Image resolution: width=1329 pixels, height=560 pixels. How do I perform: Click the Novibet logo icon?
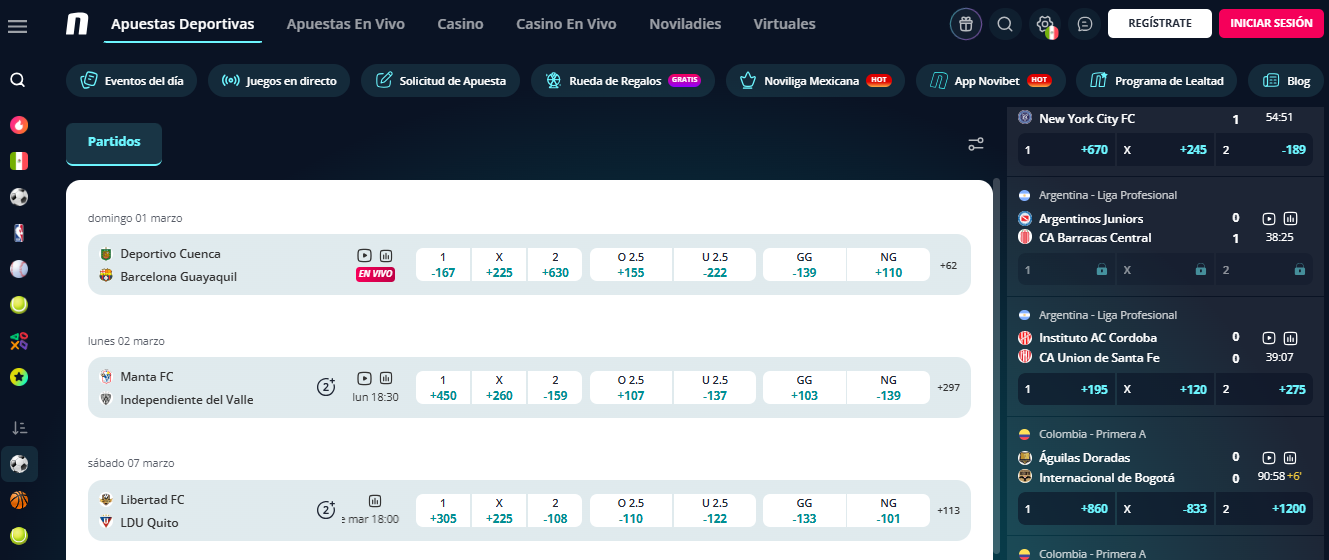(77, 24)
